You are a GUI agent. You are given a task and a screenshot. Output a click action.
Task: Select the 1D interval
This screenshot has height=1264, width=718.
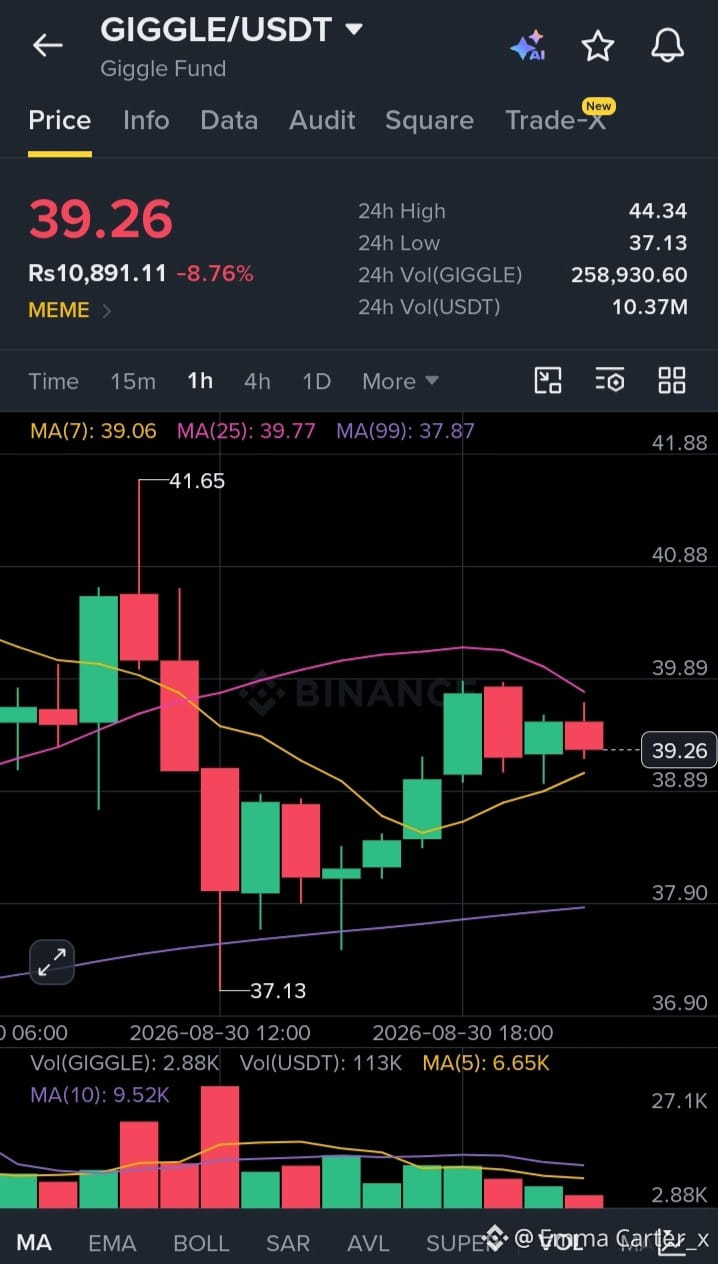316,381
